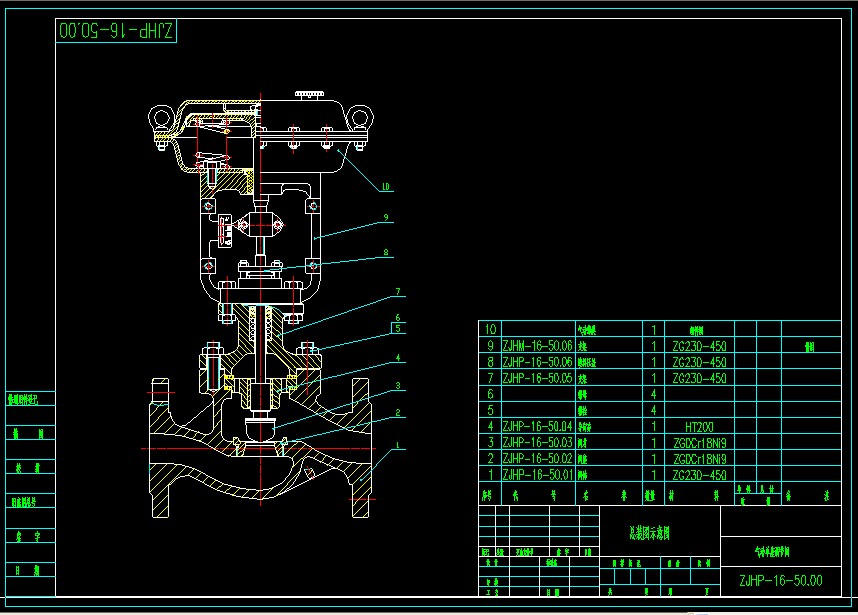Select the HT200 material cell

699,426
